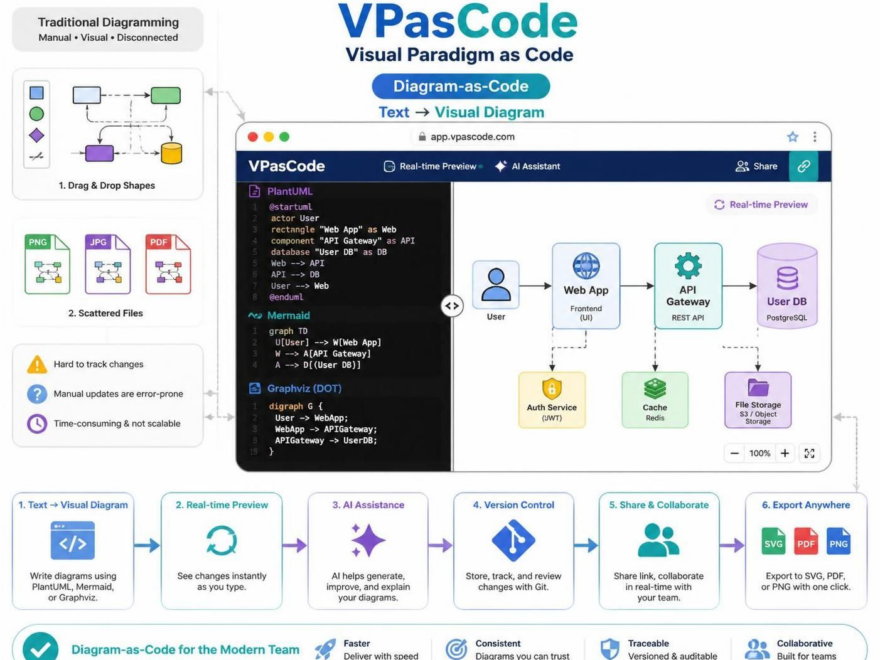Click the purple clock icon
The image size is (880, 660).
tap(37, 423)
